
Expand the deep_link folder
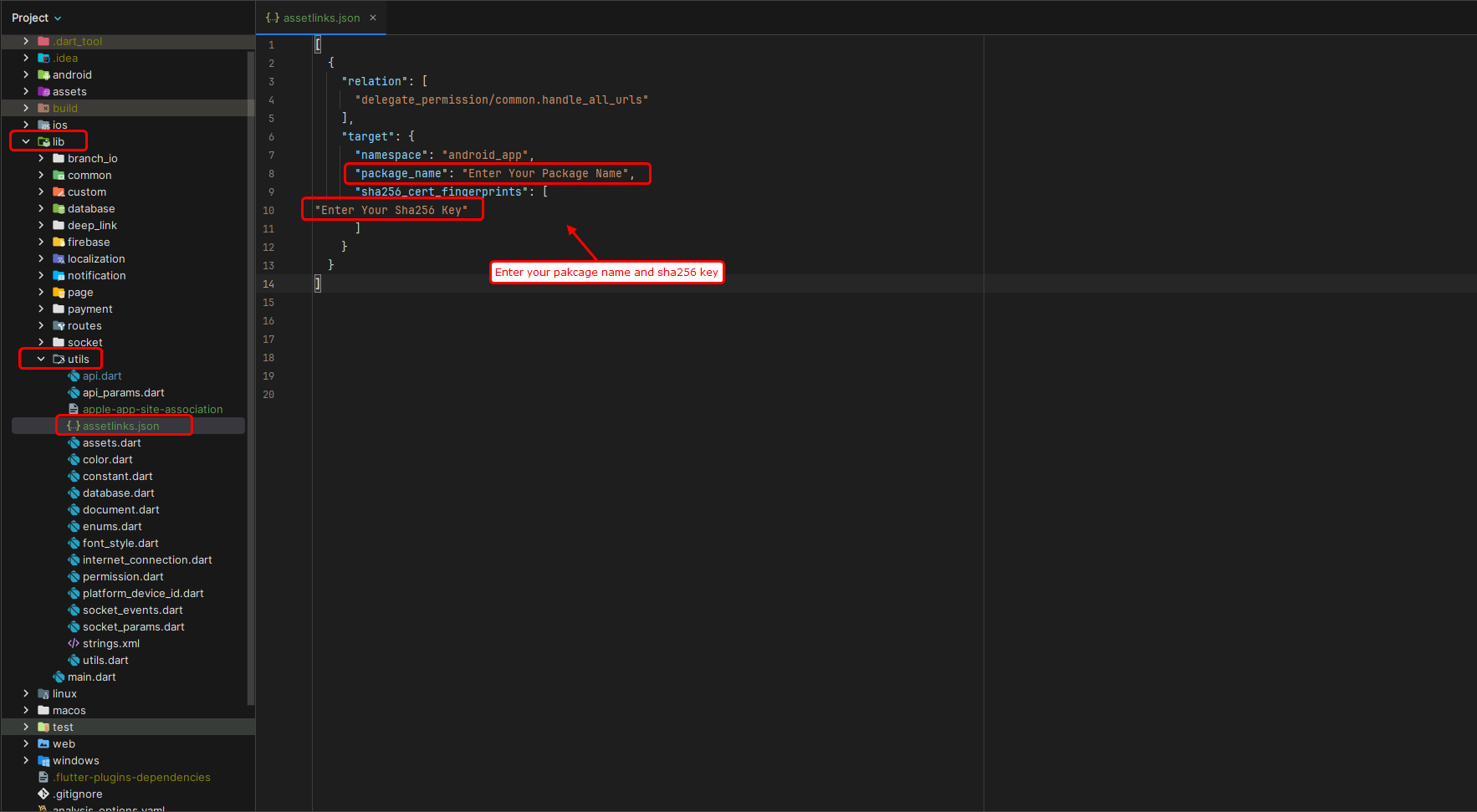[39, 225]
